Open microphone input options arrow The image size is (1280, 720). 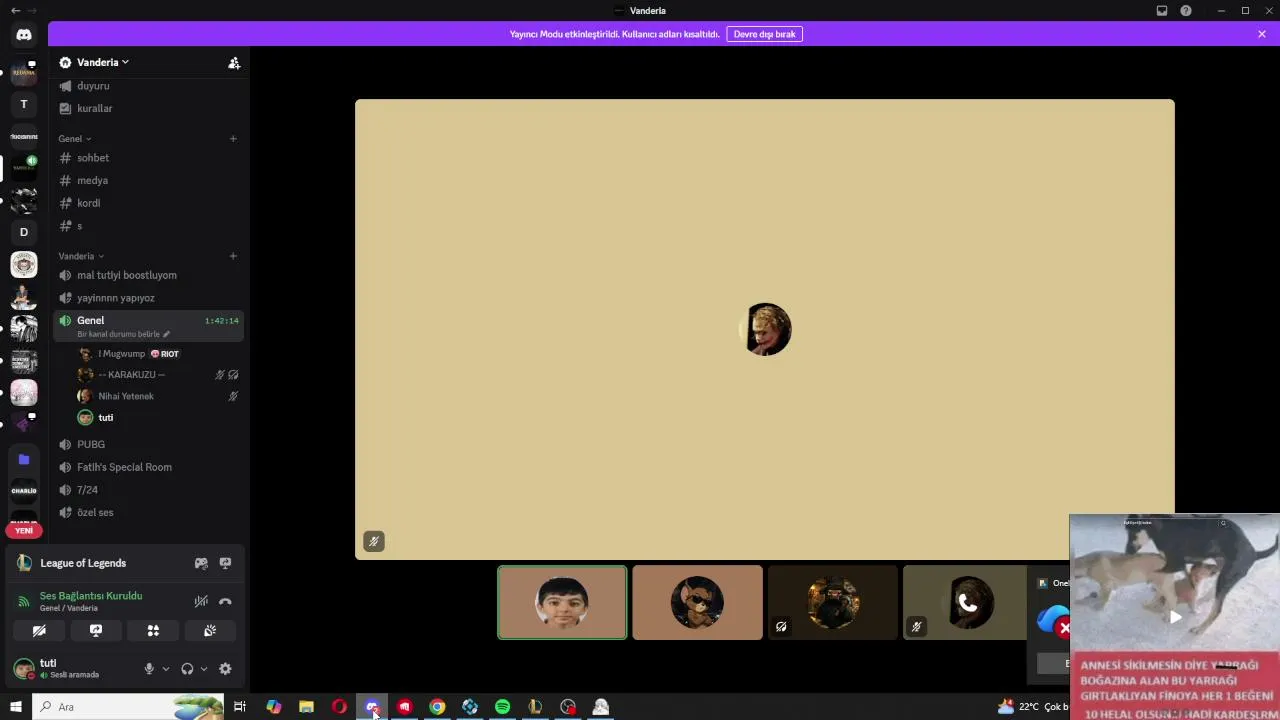(166, 669)
